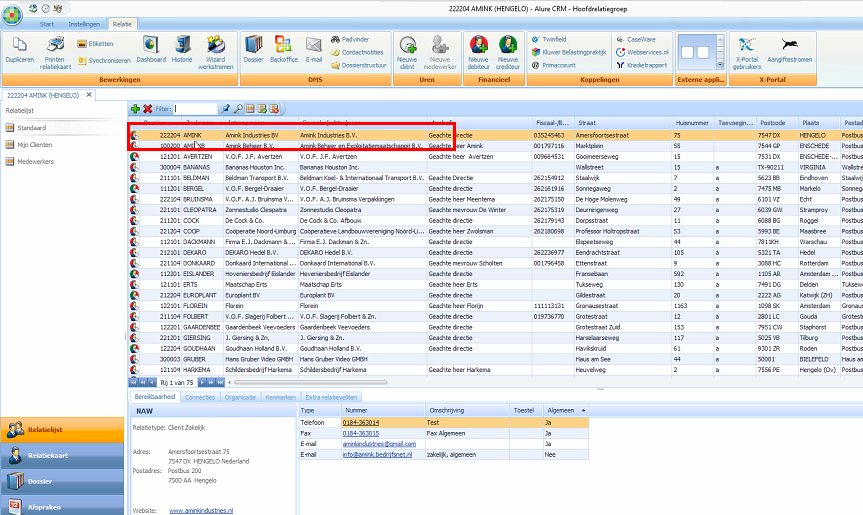863x515 pixels.
Task: Open the Dossier navigation button in sidebar
Action: [62, 481]
